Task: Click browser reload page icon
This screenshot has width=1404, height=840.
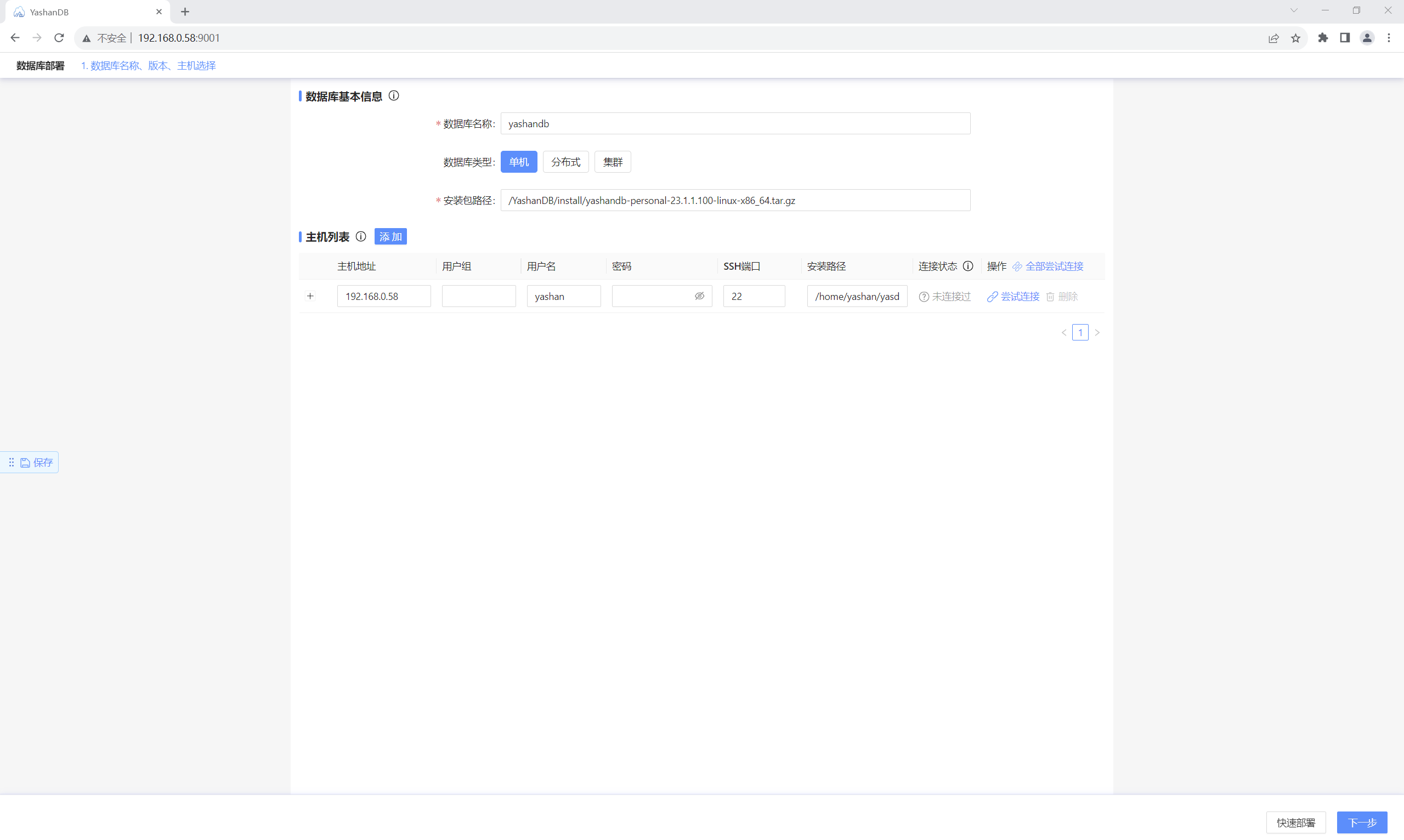Action: point(59,38)
